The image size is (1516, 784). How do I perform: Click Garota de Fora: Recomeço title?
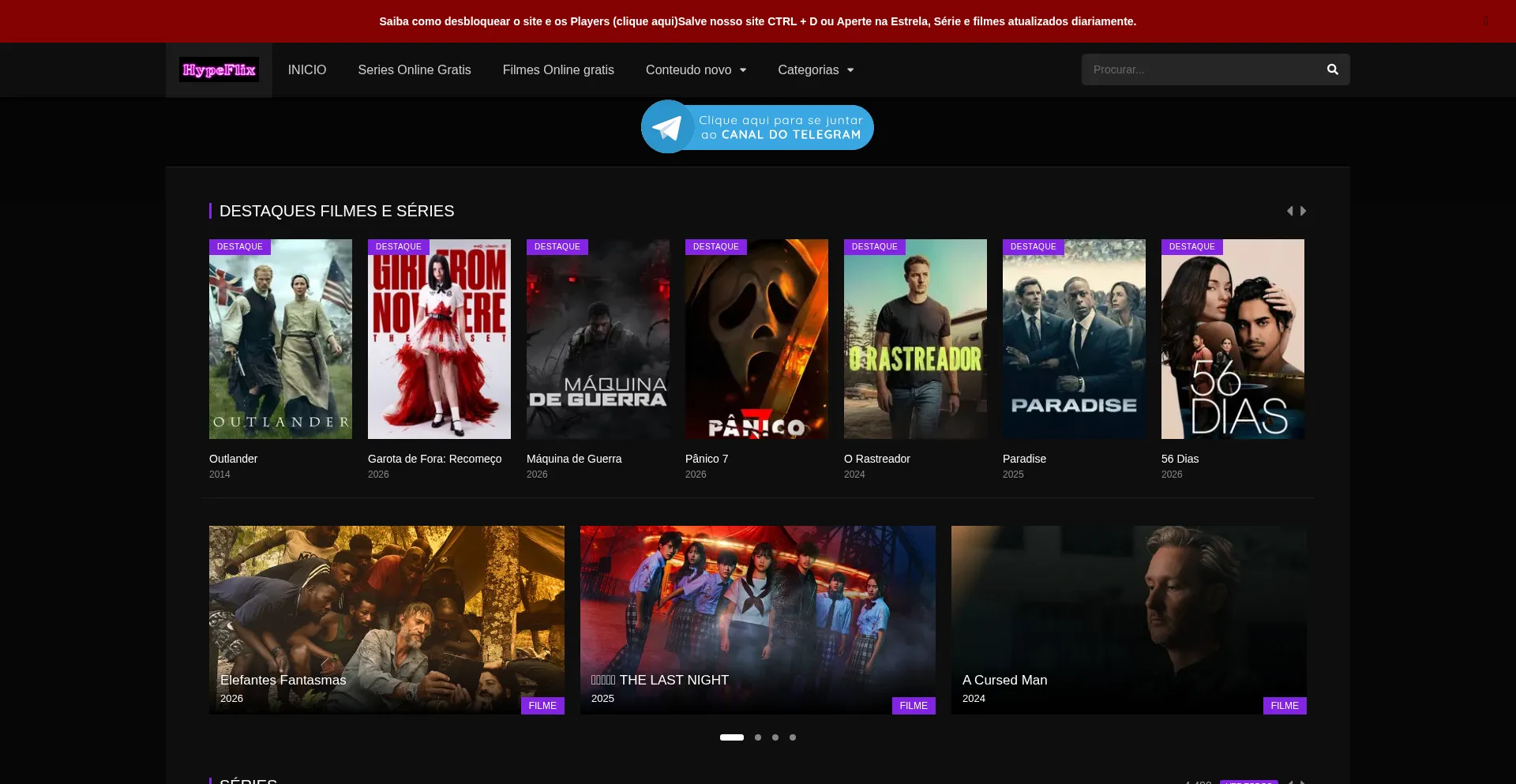click(x=434, y=459)
